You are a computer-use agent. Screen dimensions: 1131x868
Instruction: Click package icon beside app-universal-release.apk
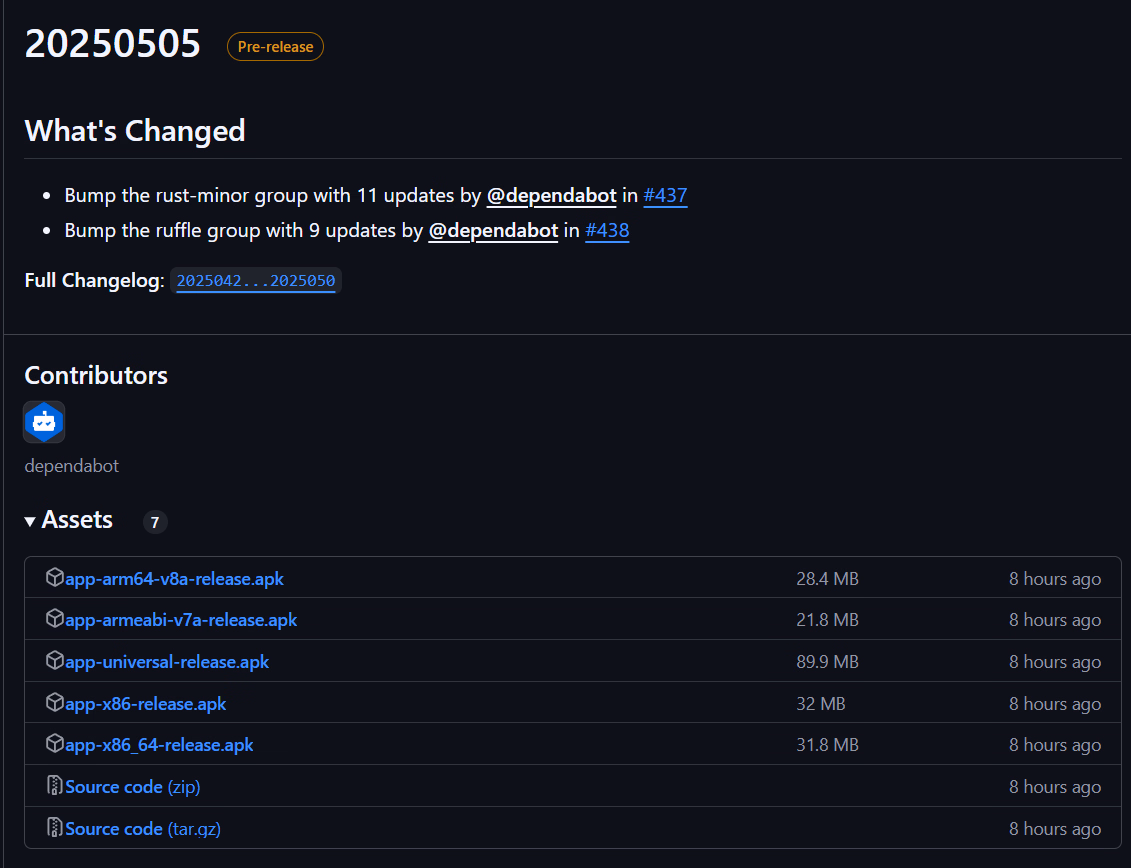55,661
